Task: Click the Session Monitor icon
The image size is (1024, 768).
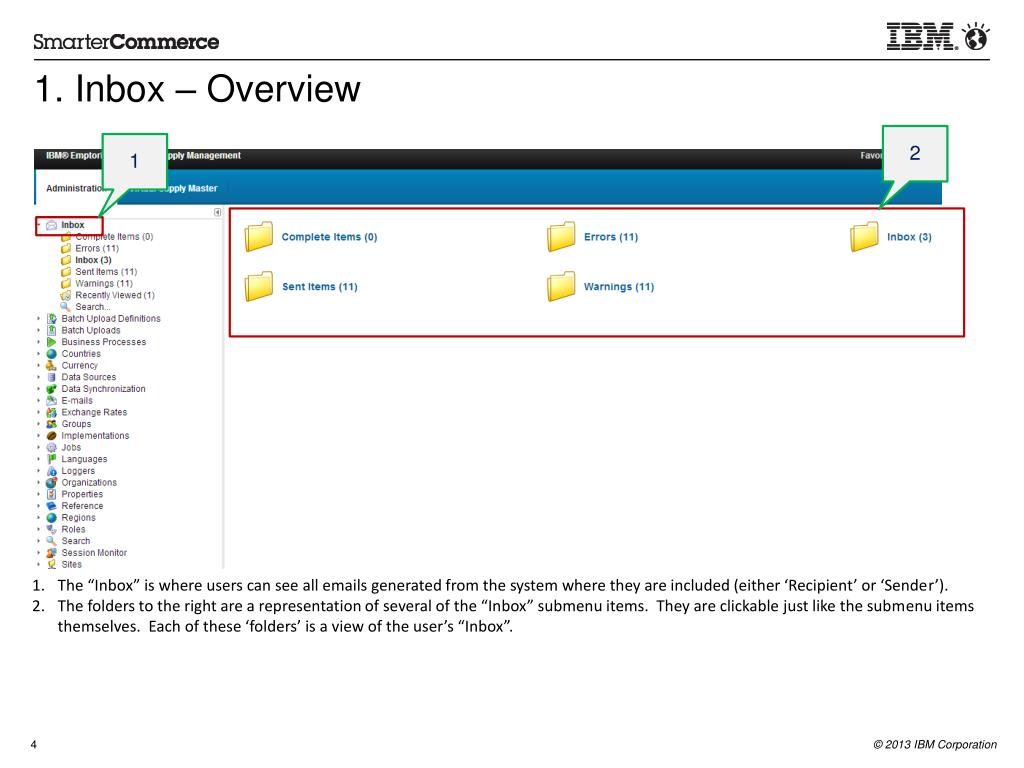Action: [x=52, y=553]
